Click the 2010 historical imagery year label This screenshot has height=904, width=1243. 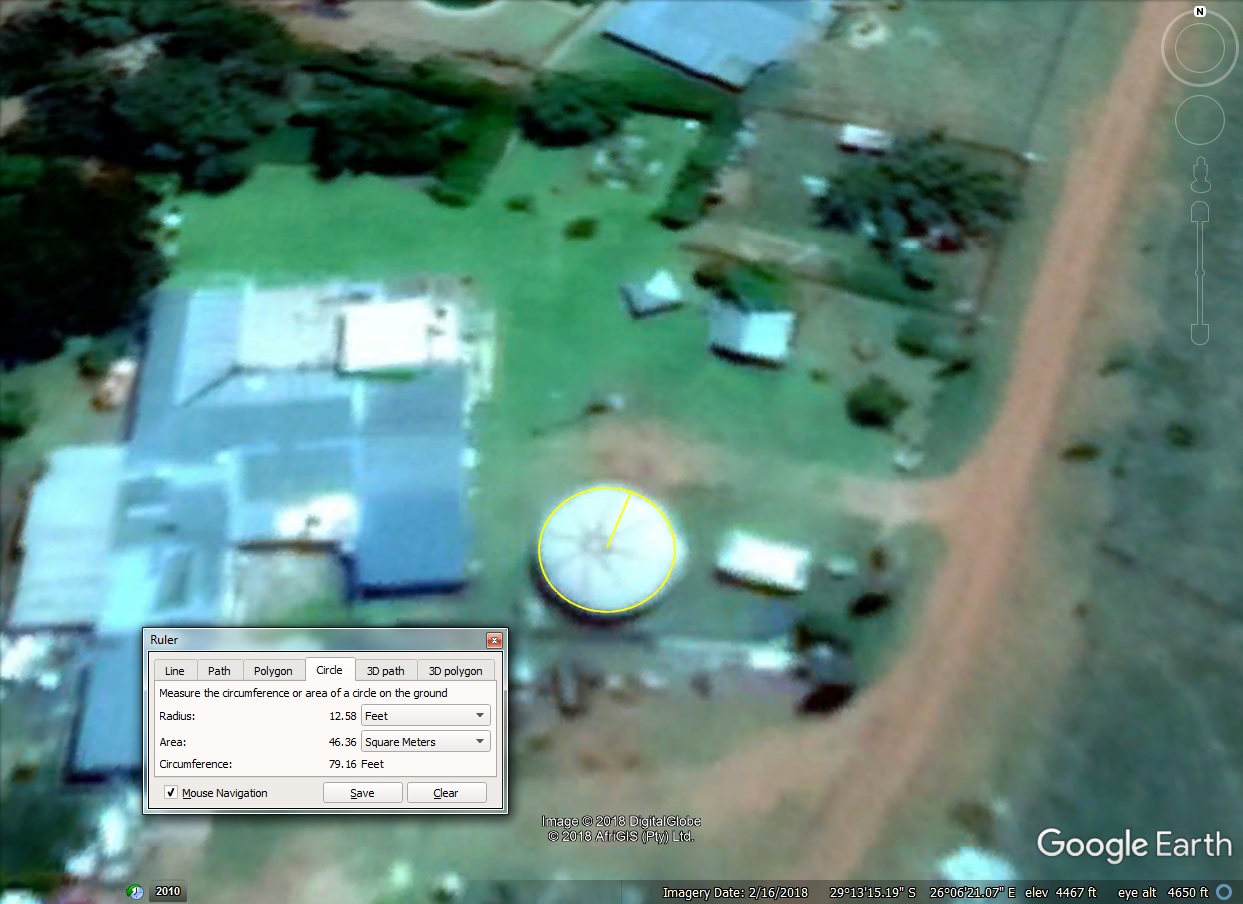tap(168, 891)
